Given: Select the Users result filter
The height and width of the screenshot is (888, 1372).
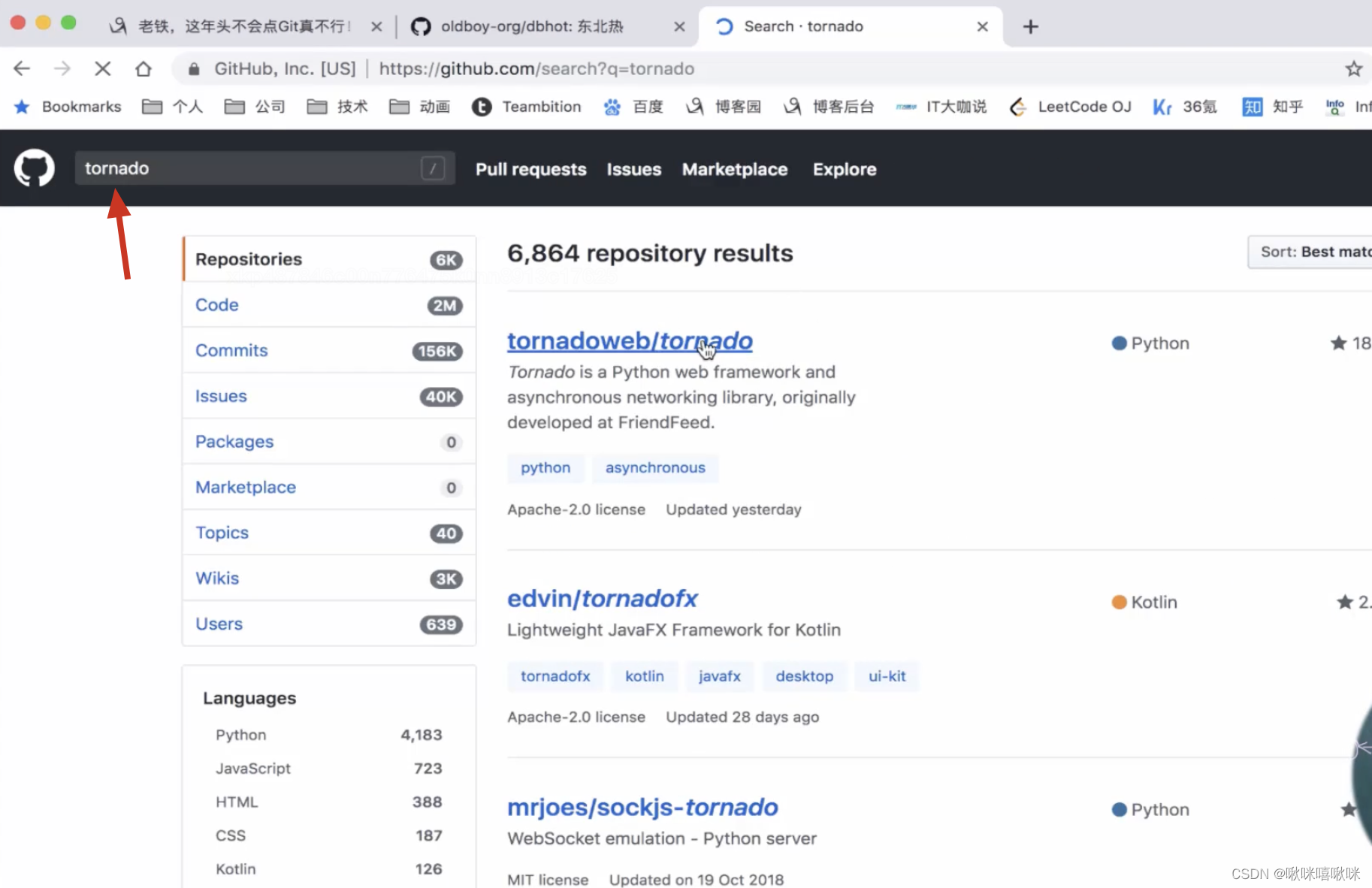Looking at the screenshot, I should [x=329, y=624].
